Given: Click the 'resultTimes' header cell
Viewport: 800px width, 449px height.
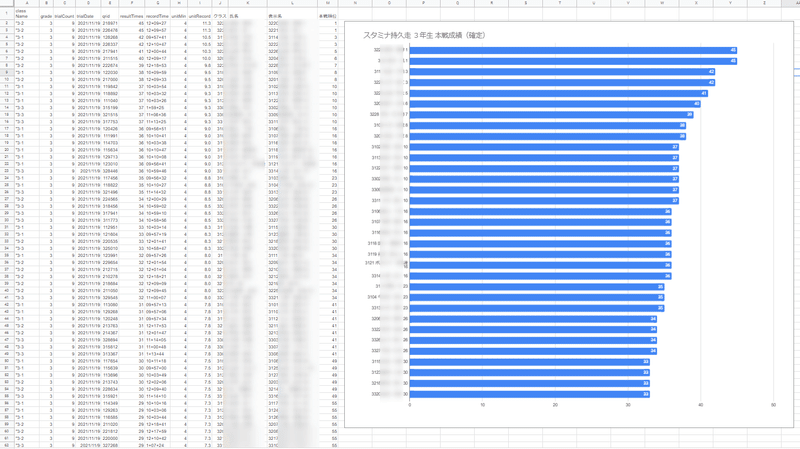Looking at the screenshot, I should 132,16.
